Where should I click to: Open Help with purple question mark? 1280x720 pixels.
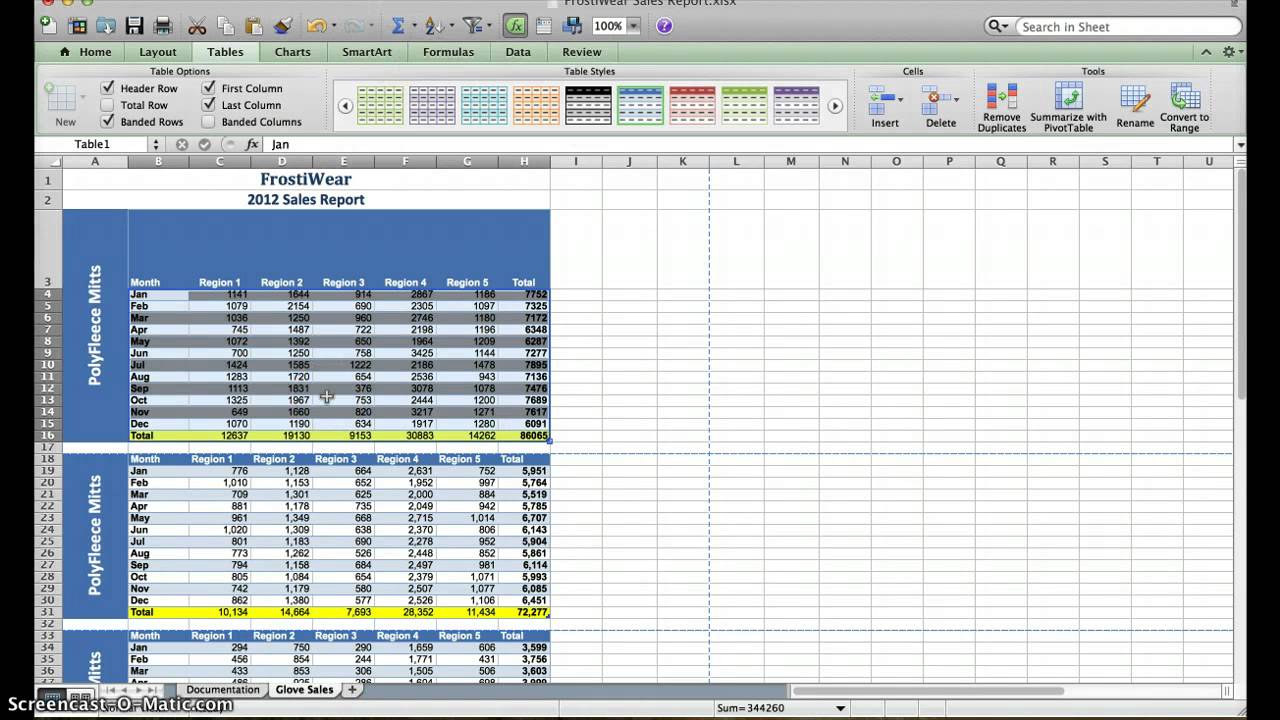tap(664, 26)
